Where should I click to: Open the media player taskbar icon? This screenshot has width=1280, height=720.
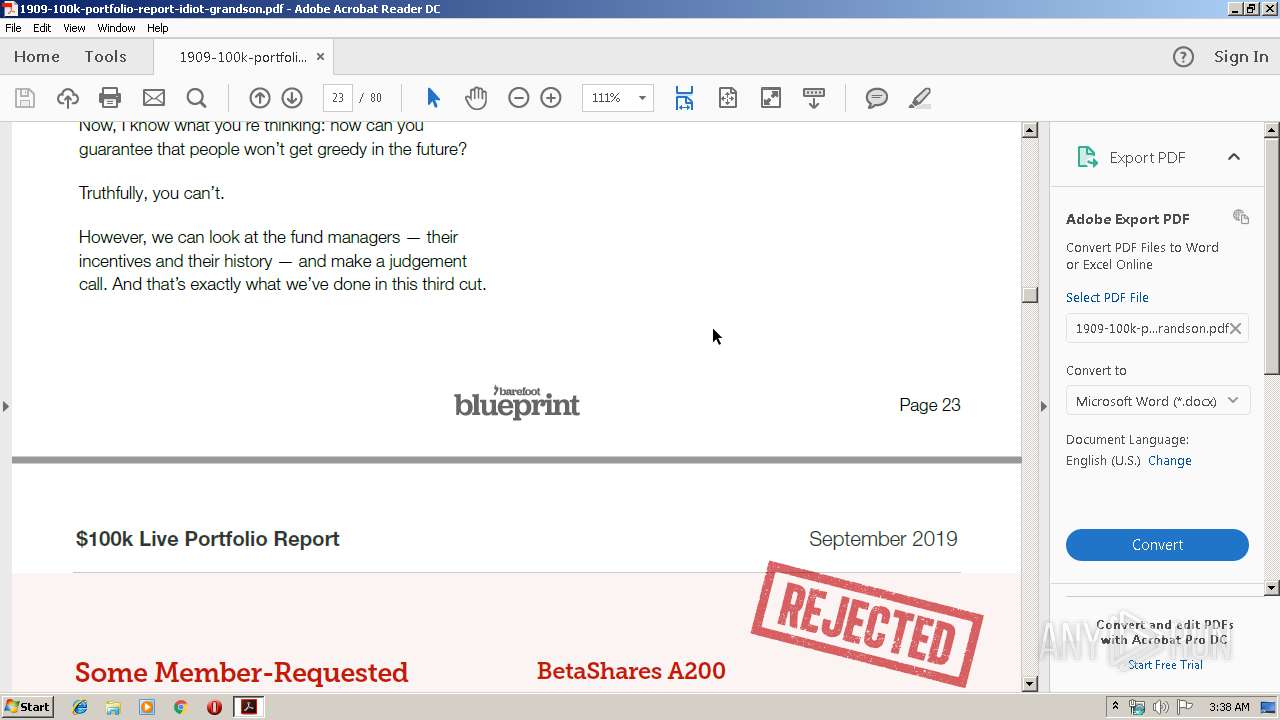pyautogui.click(x=147, y=707)
